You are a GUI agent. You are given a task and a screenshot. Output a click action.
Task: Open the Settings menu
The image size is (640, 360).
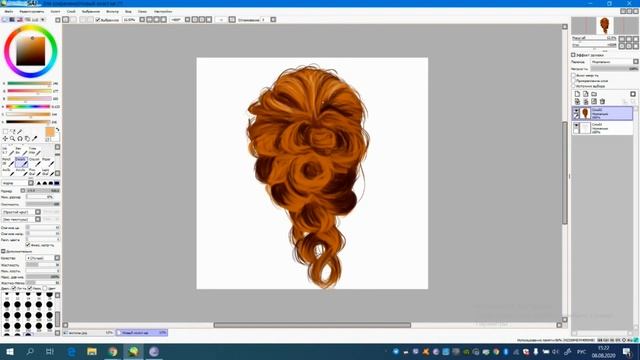[x=163, y=11]
